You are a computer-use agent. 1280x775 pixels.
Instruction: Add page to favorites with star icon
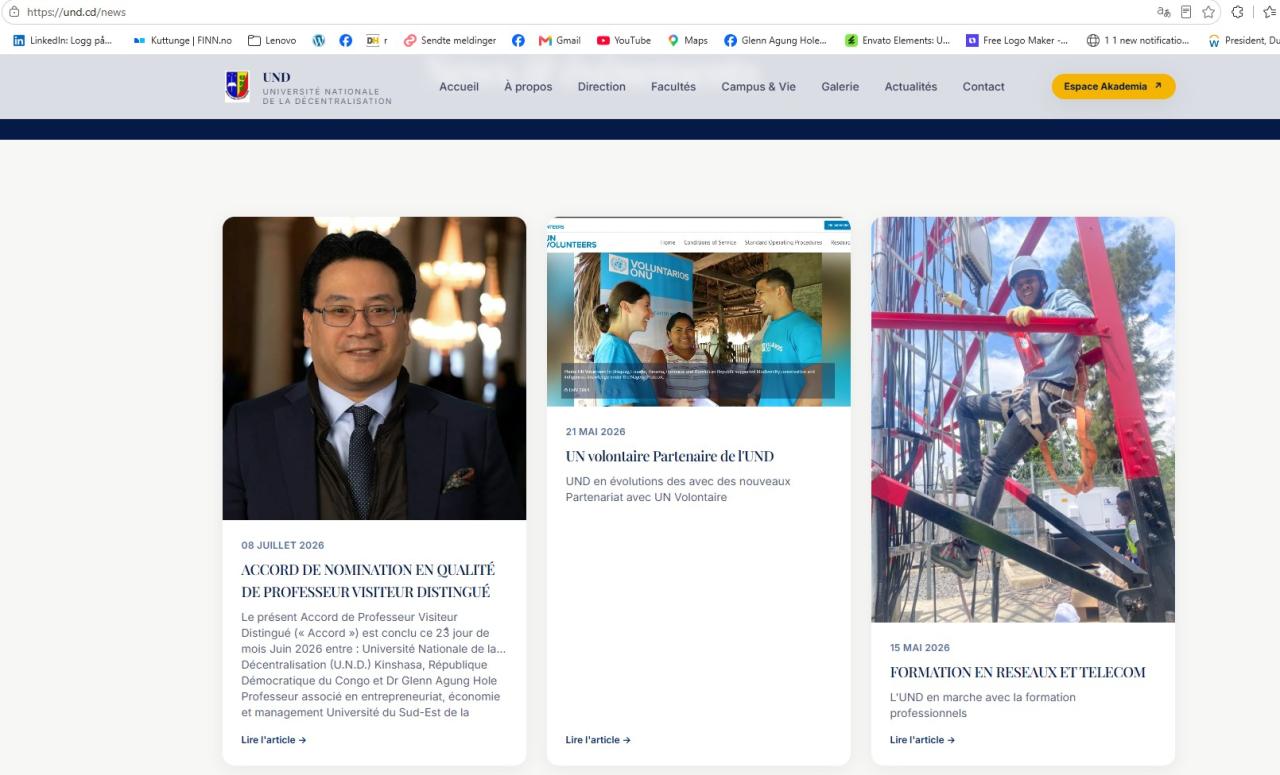coord(1209,12)
